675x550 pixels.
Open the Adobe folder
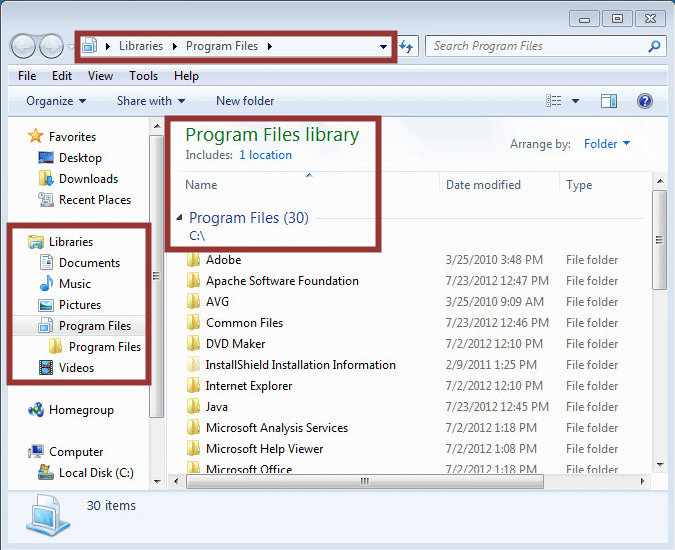click(x=223, y=260)
